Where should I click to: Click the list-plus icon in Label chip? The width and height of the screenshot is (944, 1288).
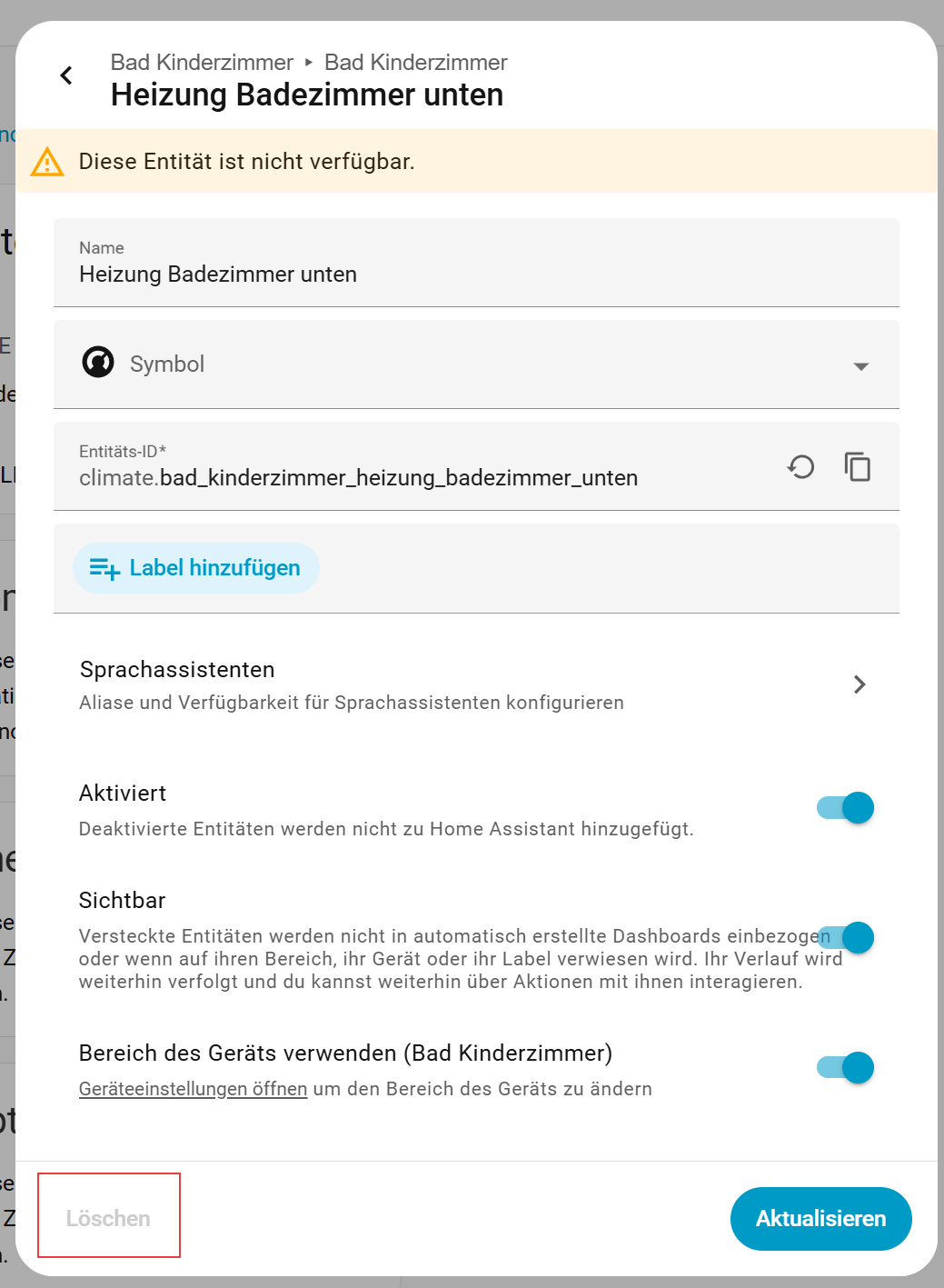[x=104, y=569]
